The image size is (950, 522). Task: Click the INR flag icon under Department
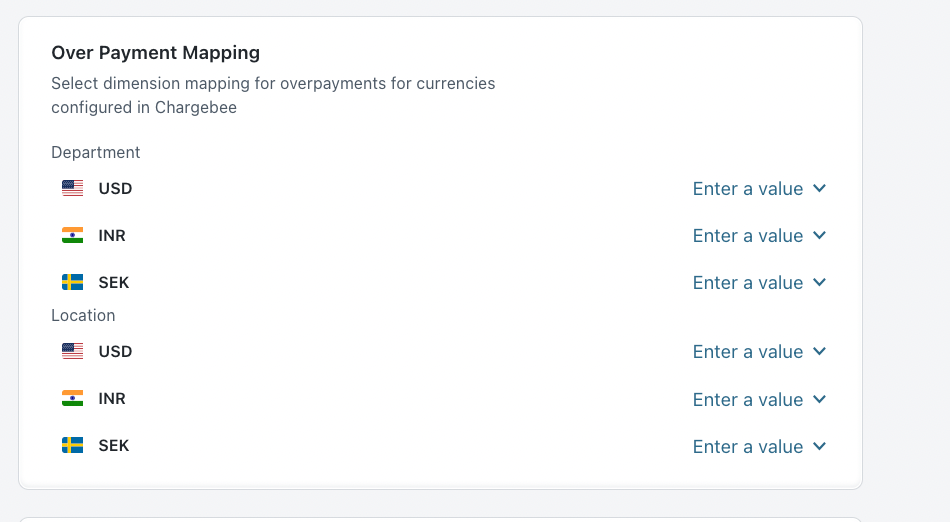72,235
